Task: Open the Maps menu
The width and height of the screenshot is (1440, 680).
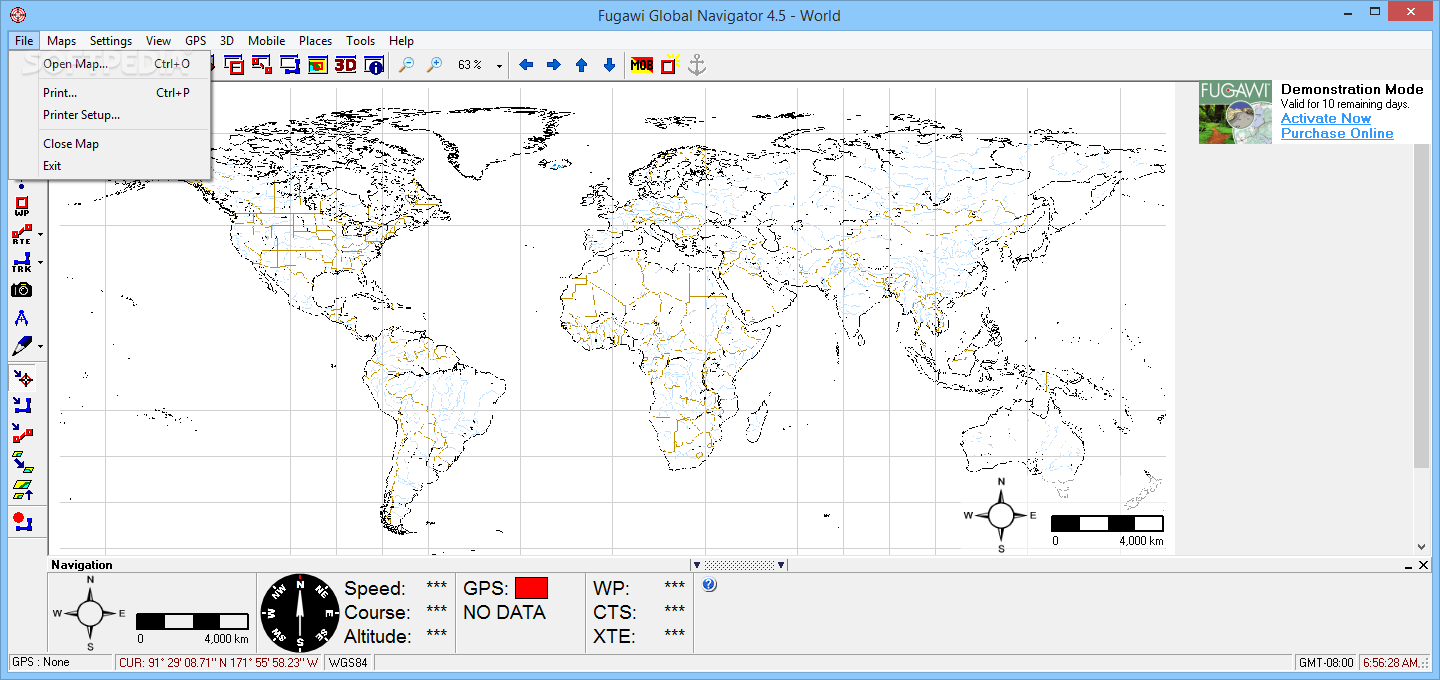Action: tap(61, 41)
